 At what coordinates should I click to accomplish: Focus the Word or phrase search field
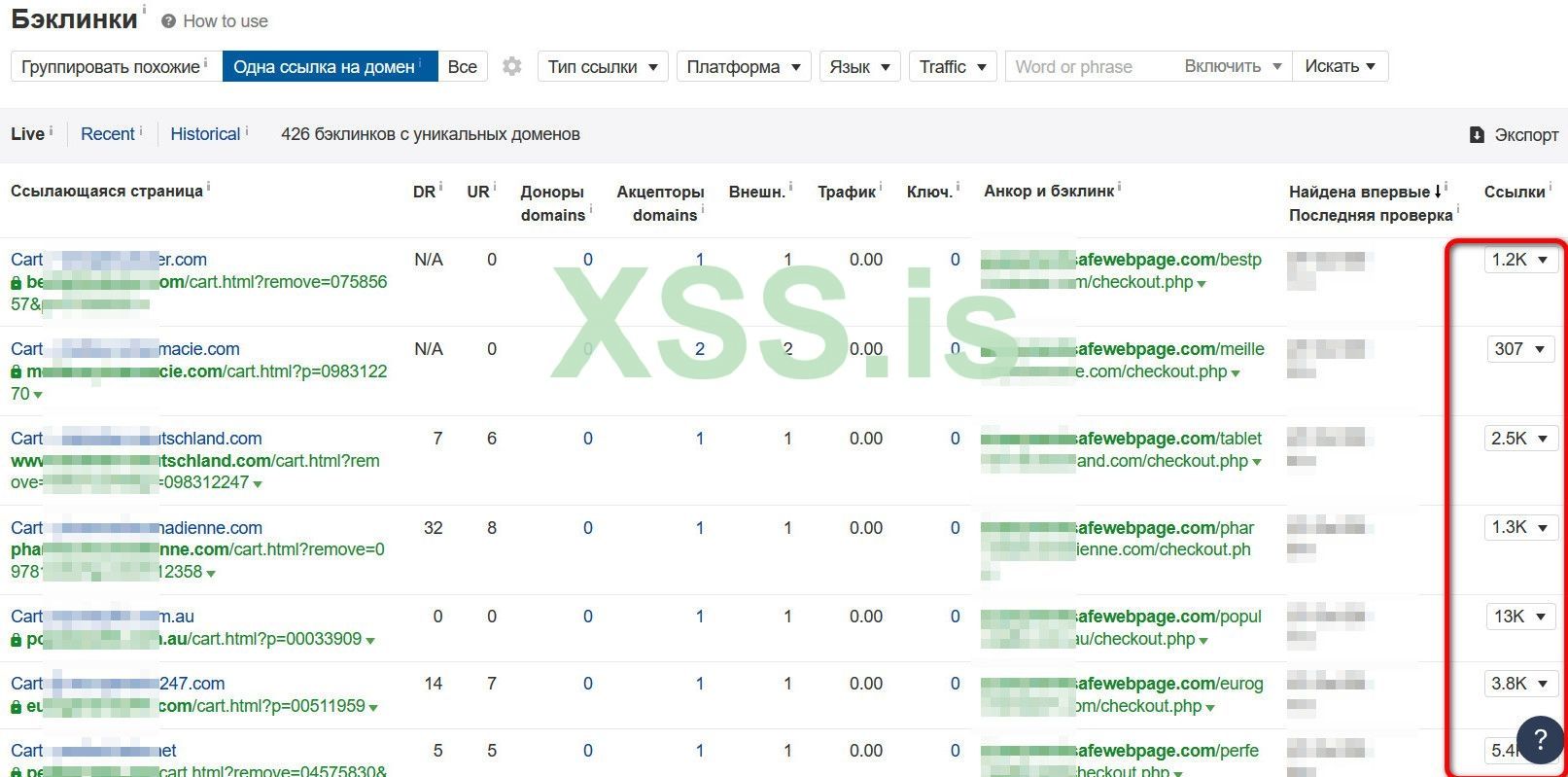pyautogui.click(x=1089, y=66)
